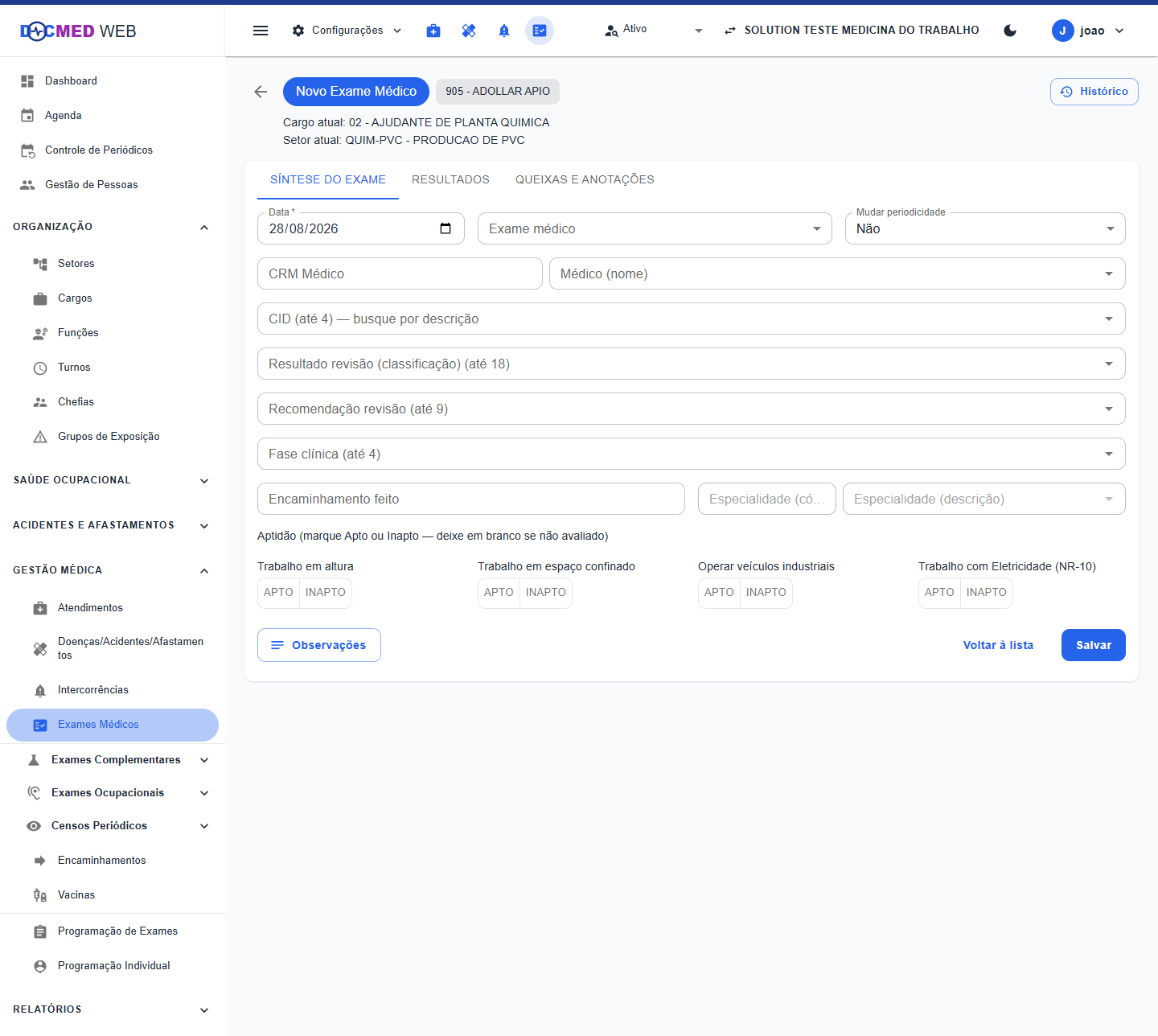Open Setores in sidebar
This screenshot has height=1036, width=1158.
coord(113,264)
